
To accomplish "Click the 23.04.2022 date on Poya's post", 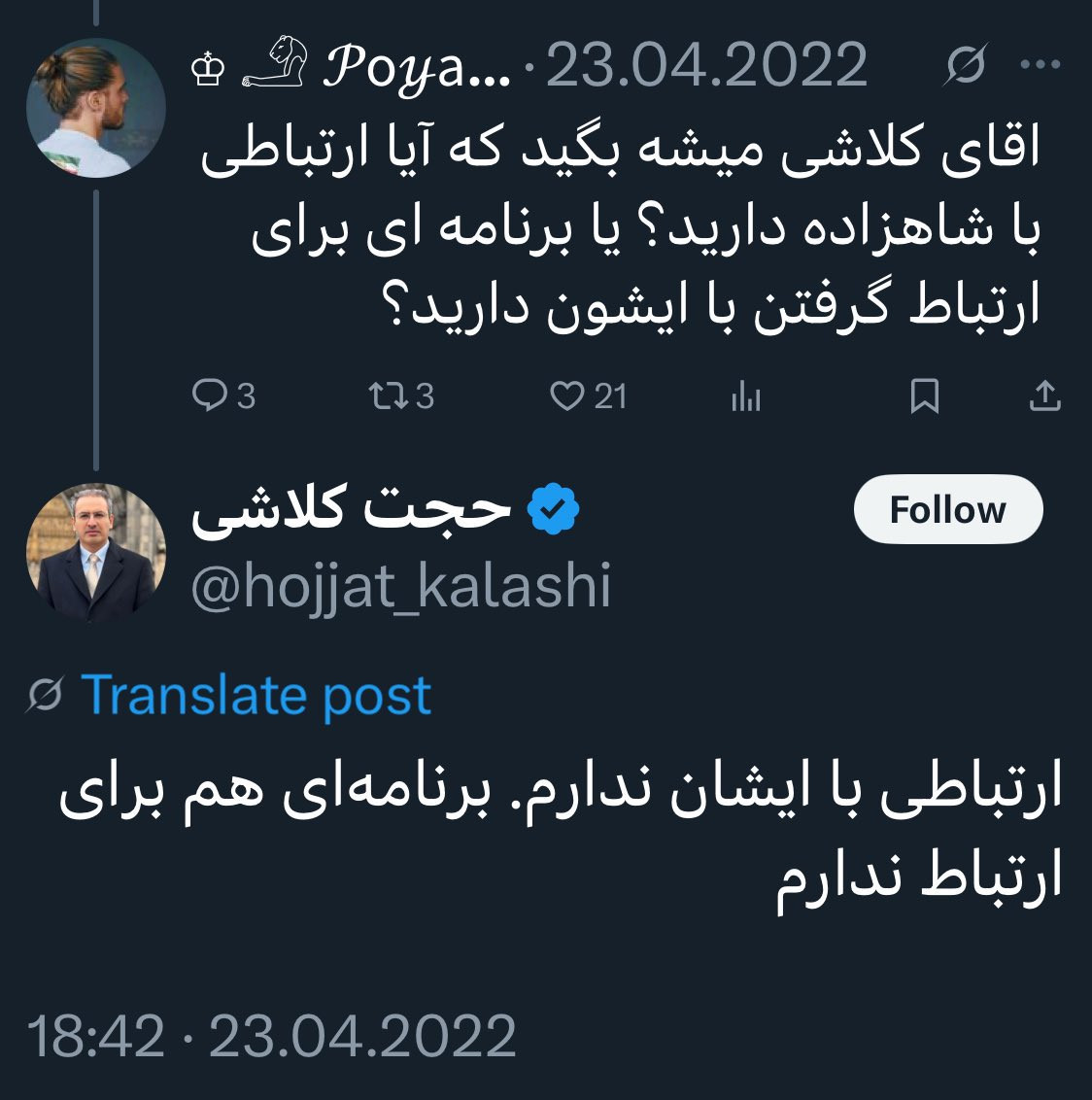I will (x=707, y=65).
